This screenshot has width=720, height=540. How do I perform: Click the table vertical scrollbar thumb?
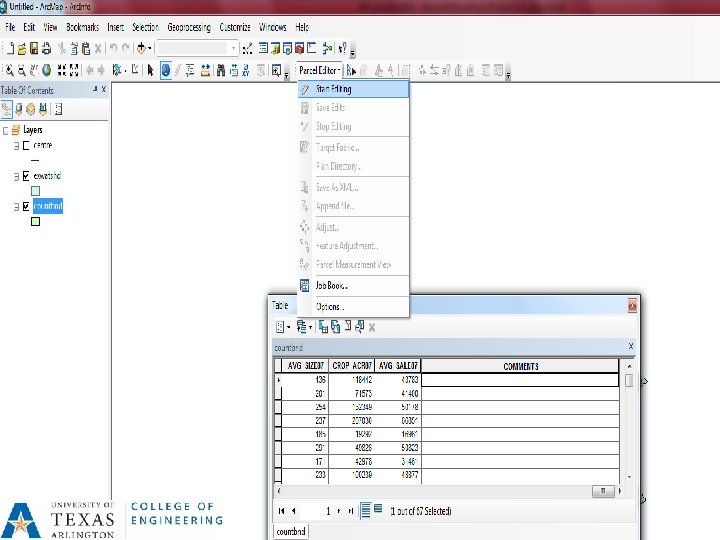[x=629, y=380]
